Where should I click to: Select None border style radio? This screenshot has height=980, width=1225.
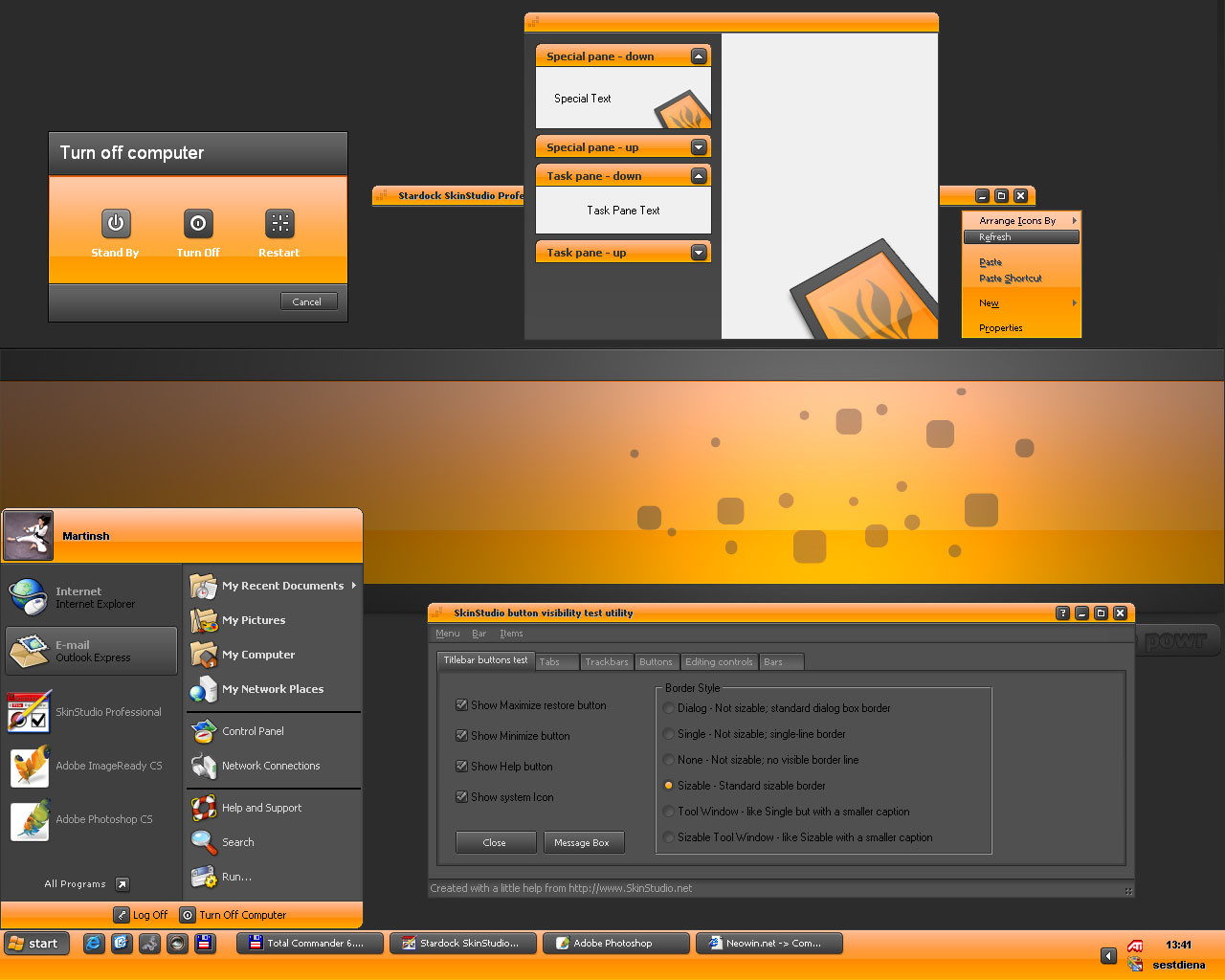click(669, 760)
